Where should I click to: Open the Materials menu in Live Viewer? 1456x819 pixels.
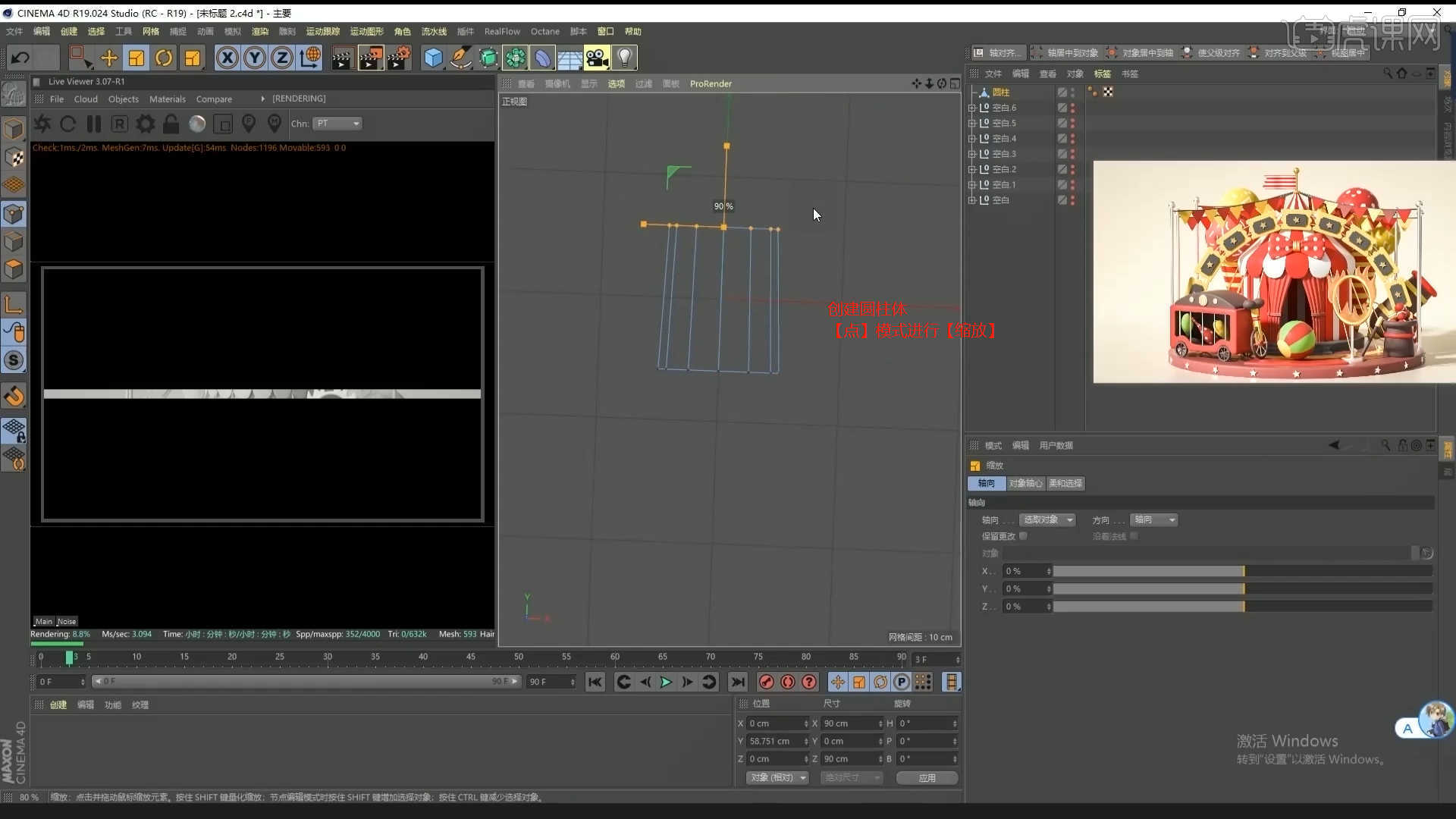coord(167,99)
